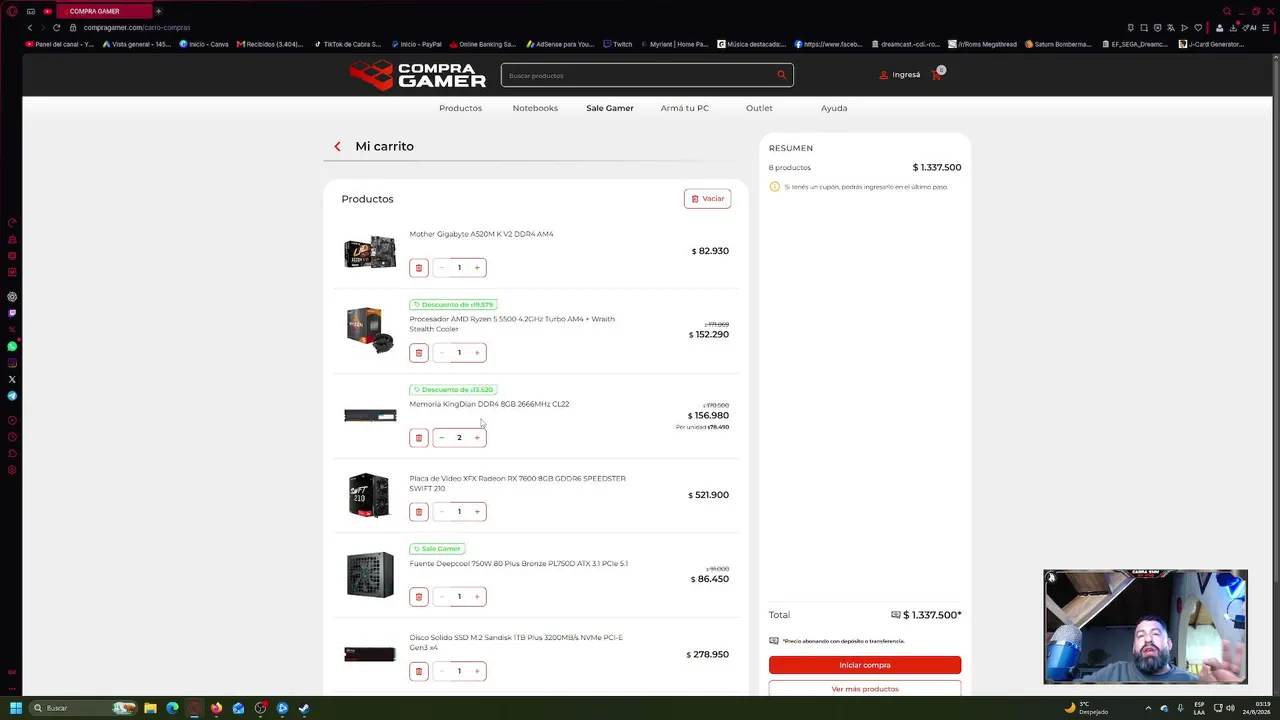Screen dimensions: 1280x720
Task: Open the Outlet section
Action: pos(759,108)
